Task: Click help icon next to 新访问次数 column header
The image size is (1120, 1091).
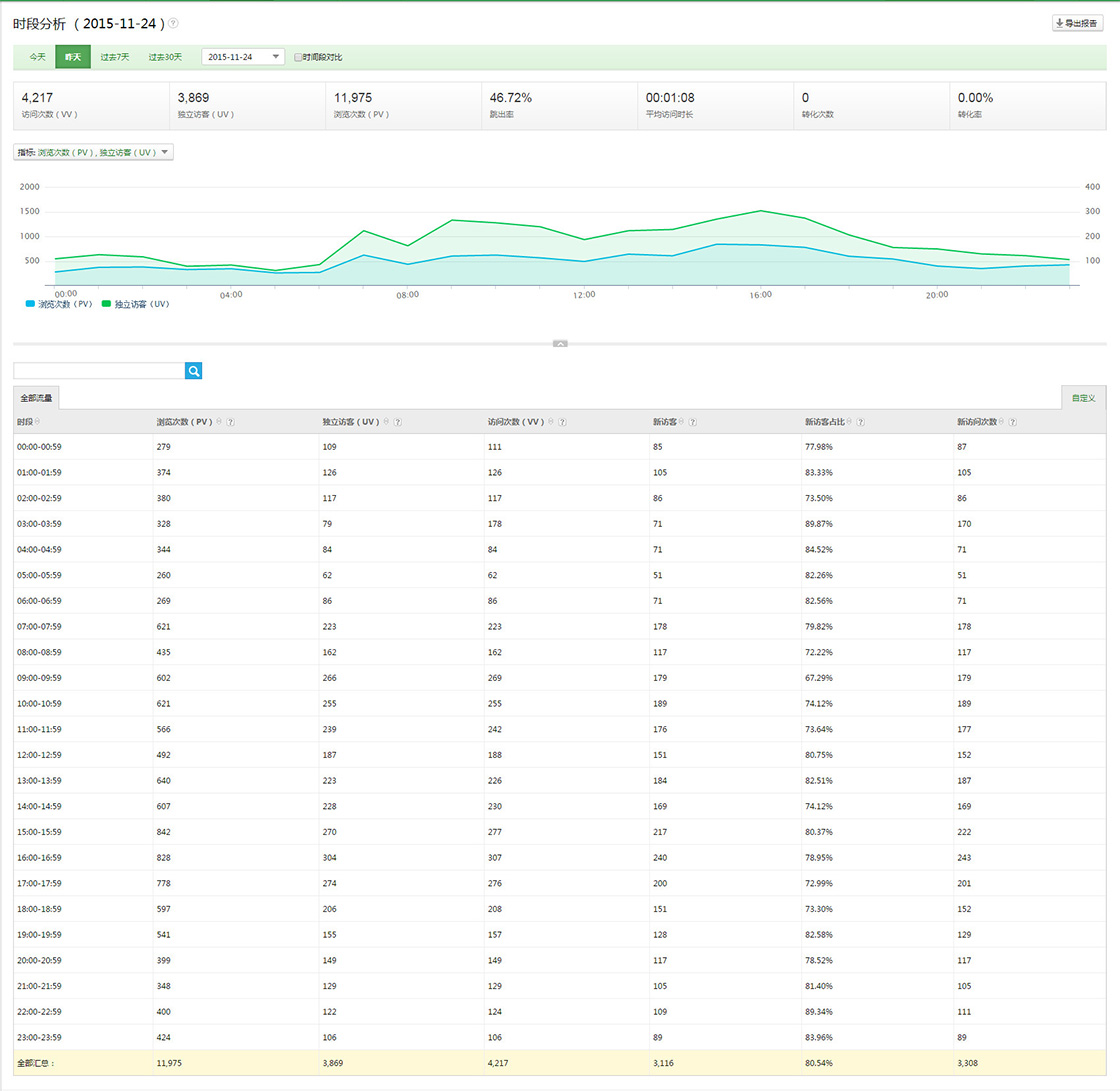Action: (1012, 422)
